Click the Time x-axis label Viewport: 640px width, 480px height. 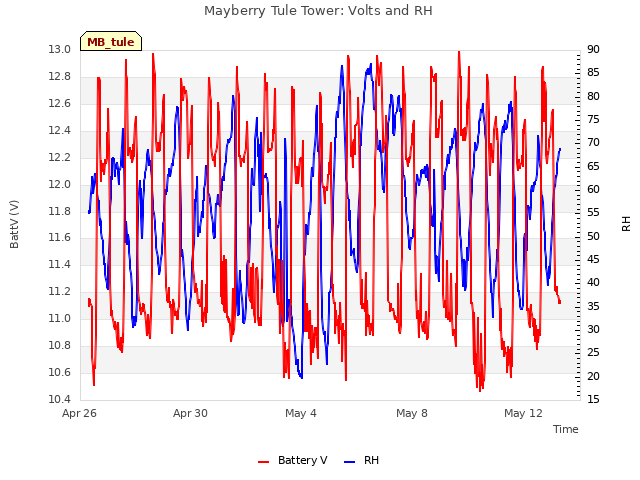click(x=566, y=429)
